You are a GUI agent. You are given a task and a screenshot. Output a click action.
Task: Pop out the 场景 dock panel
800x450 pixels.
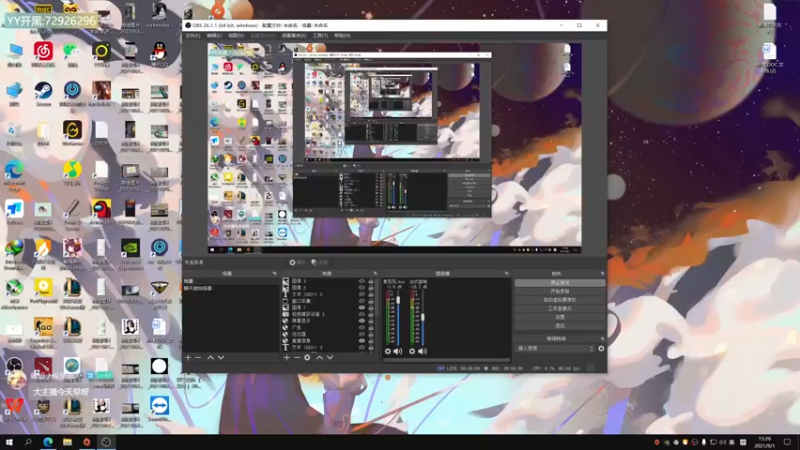click(x=274, y=274)
